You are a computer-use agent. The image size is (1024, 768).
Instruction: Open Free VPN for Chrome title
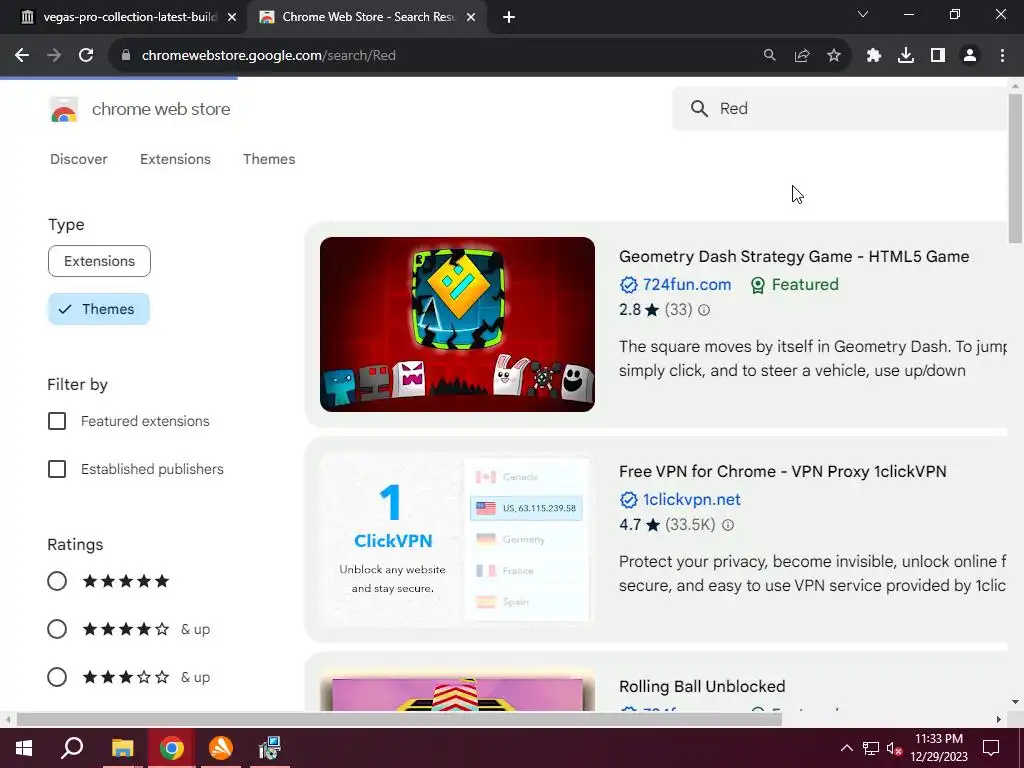pyautogui.click(x=782, y=472)
